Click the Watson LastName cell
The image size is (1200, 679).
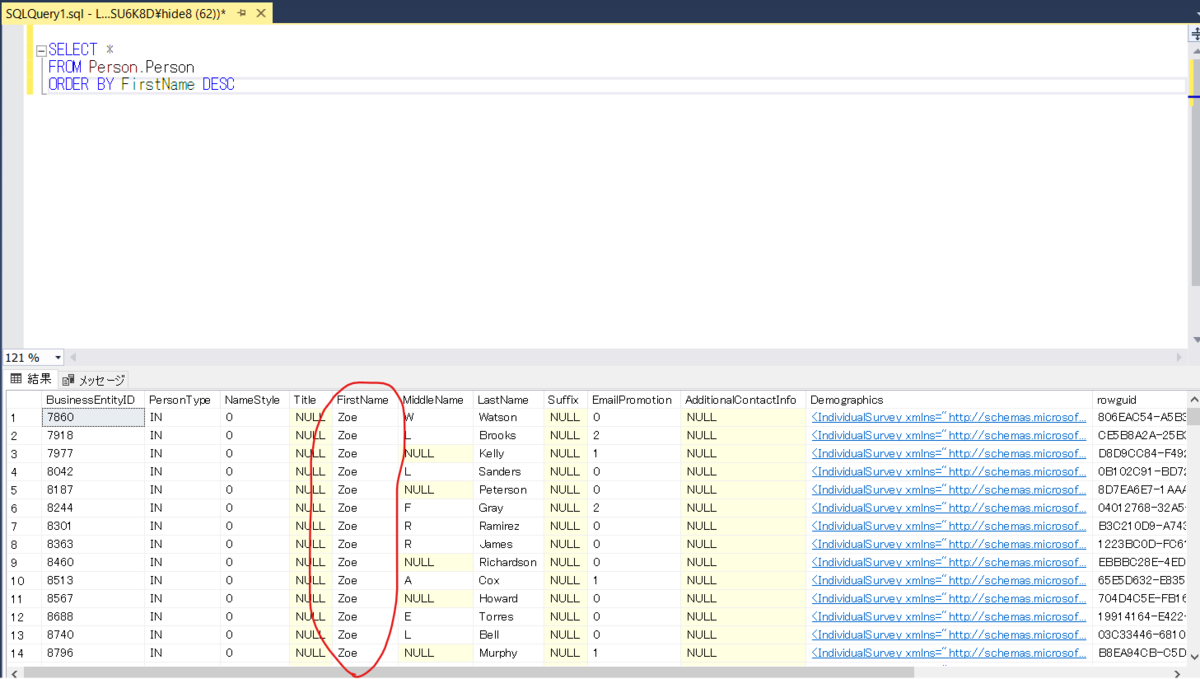click(509, 417)
